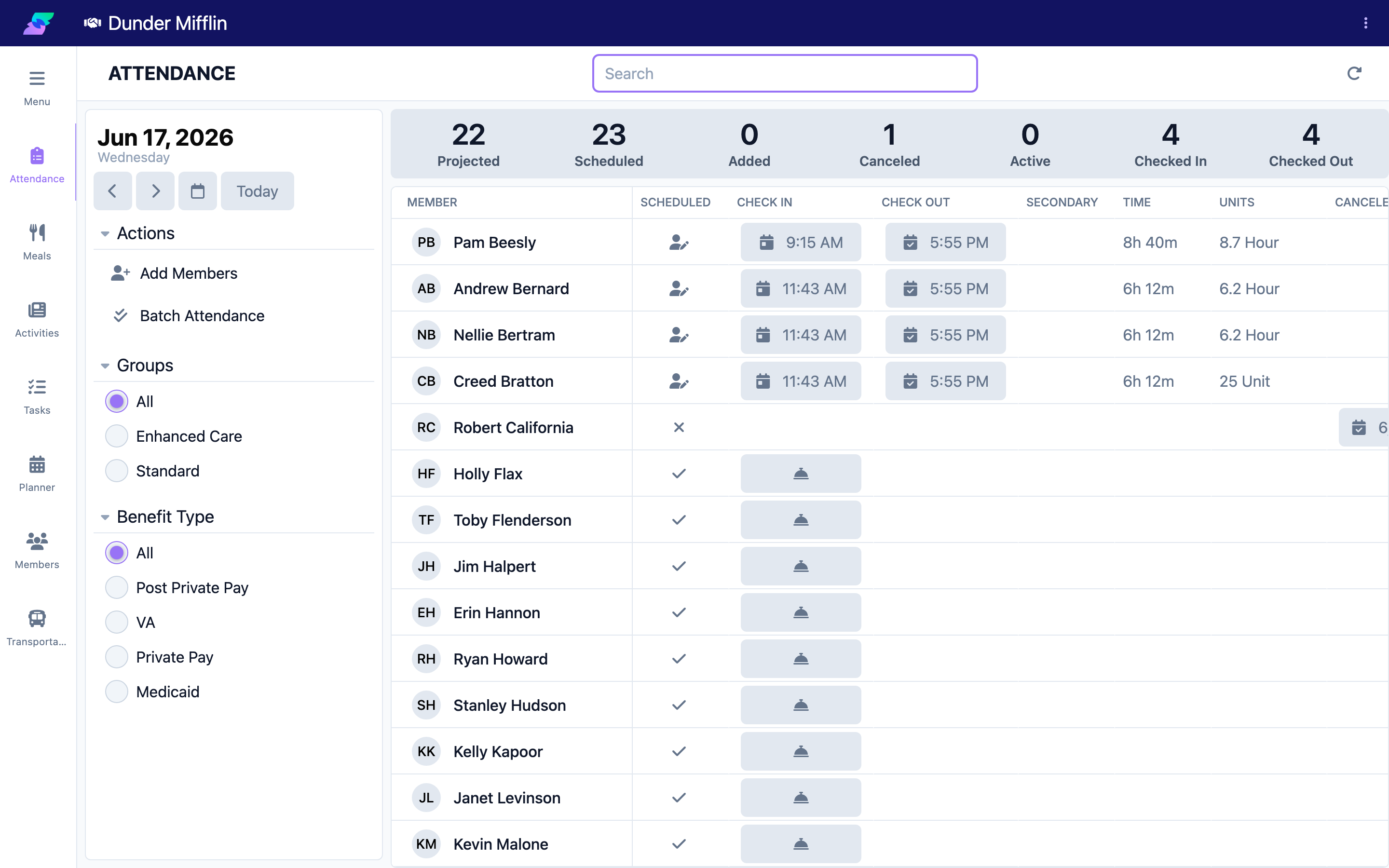This screenshot has width=1389, height=868.
Task: Open the Planner section in sidebar
Action: click(x=37, y=474)
